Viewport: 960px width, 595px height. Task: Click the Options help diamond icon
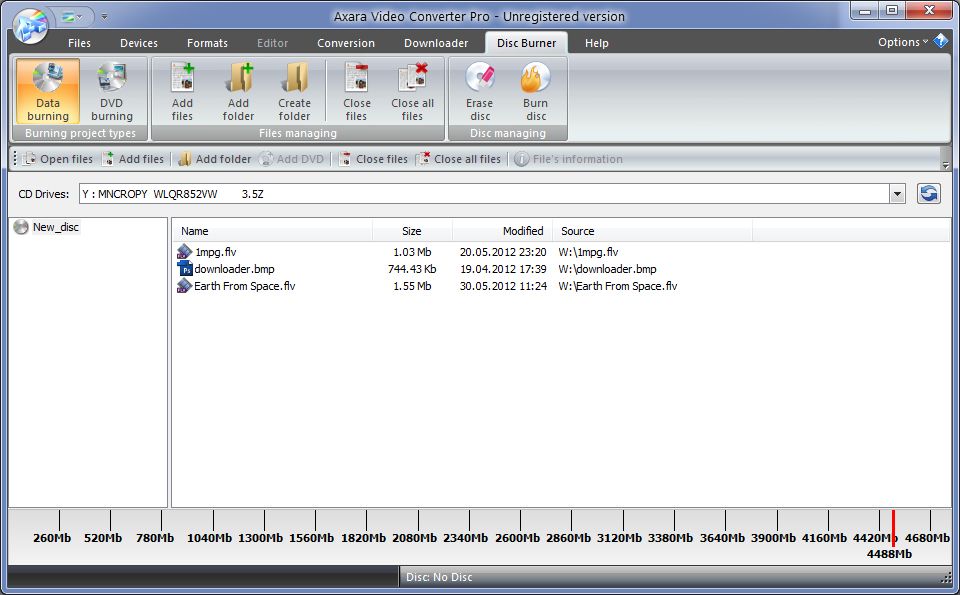click(x=940, y=42)
